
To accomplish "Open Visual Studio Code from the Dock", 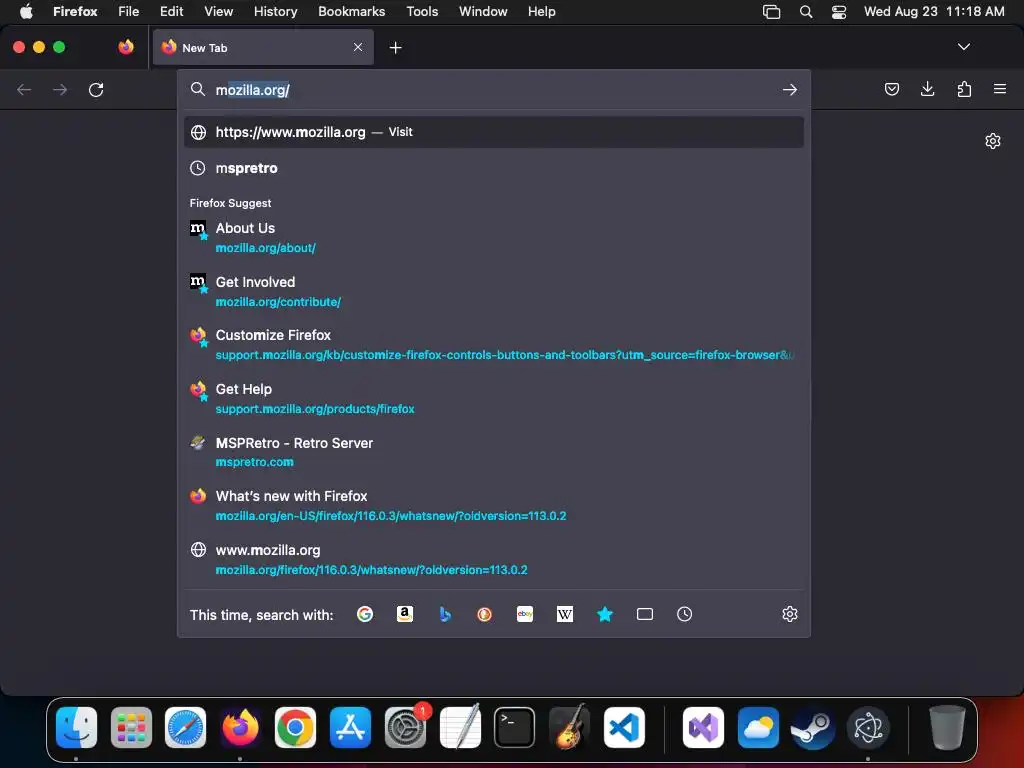I will pos(624,727).
